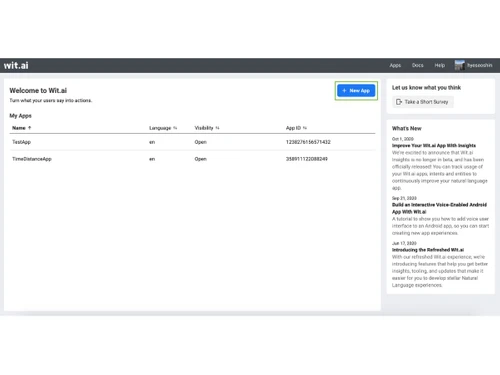The height and width of the screenshot is (375, 500).
Task: Open the TimeDistanceApp row
Action: [x=192, y=159]
